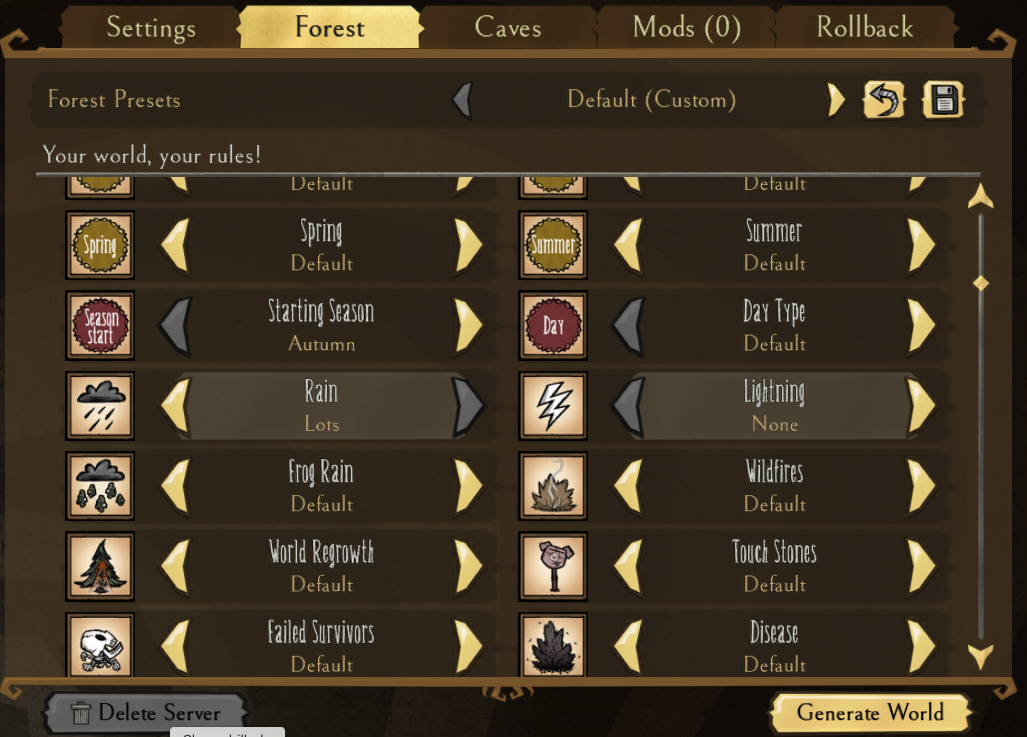1027x737 pixels.
Task: Click the Wildfires campfire icon
Action: point(553,486)
